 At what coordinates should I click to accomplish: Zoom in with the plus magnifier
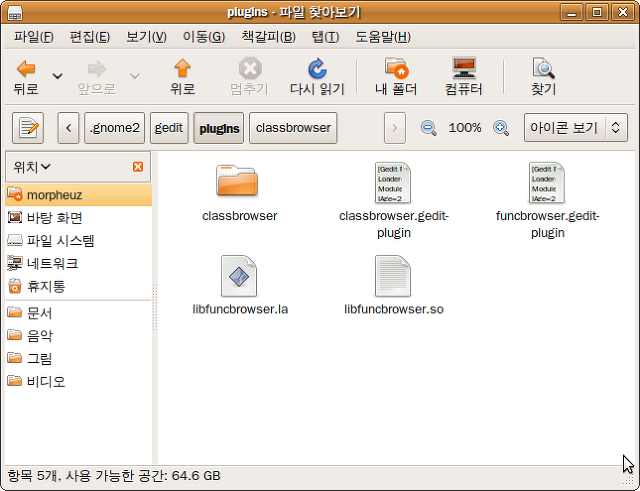pos(501,128)
